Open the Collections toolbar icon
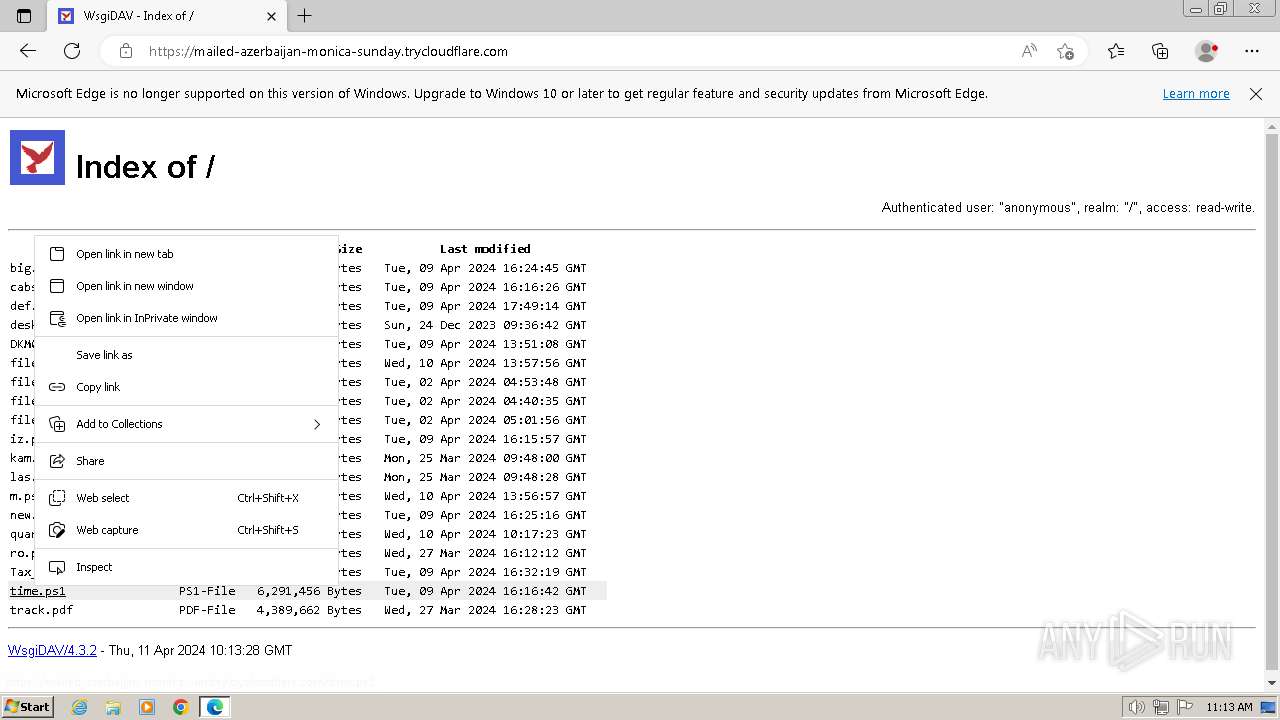 click(x=1160, y=51)
